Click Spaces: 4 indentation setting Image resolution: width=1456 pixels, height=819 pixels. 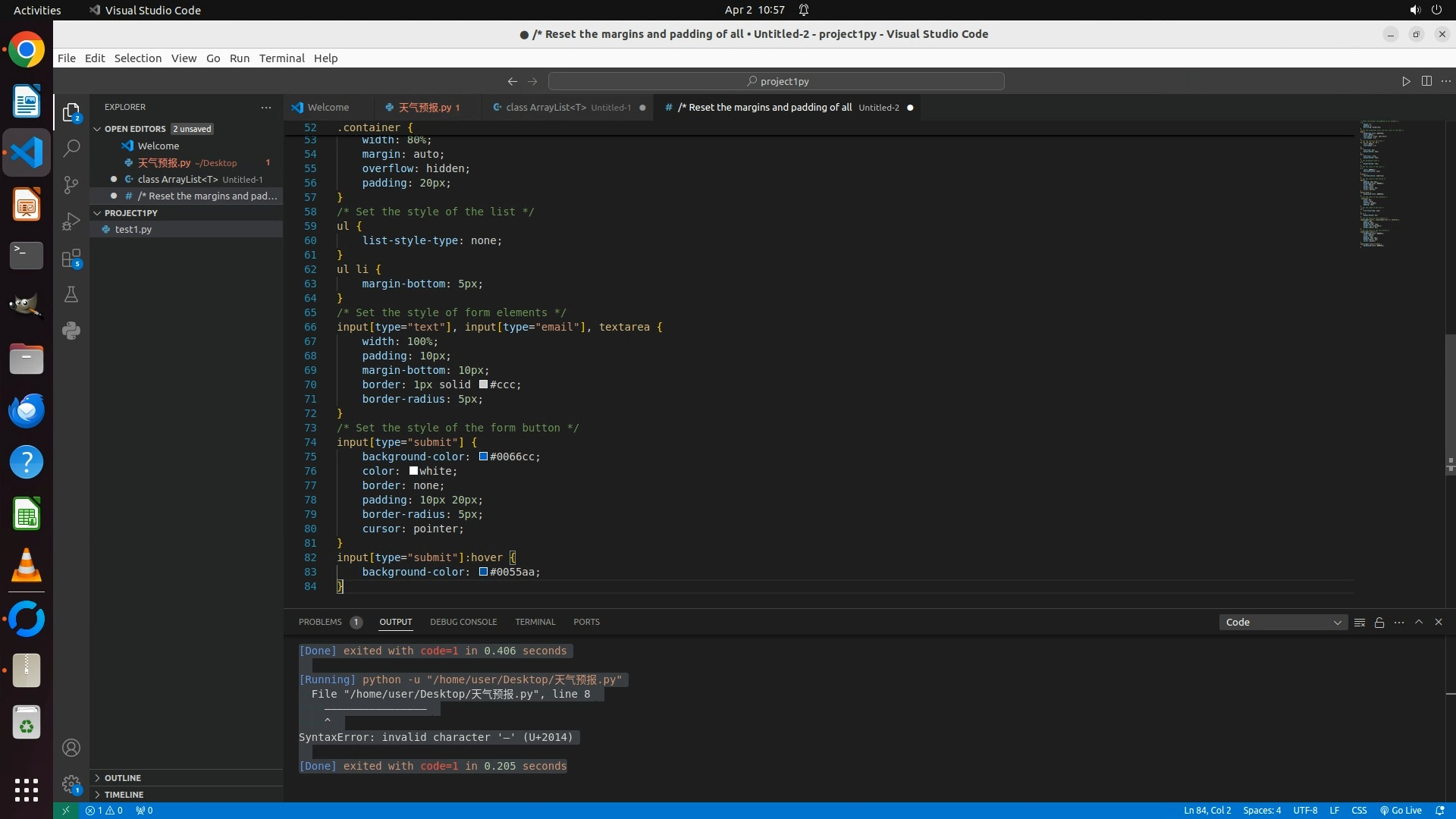[x=1262, y=810]
